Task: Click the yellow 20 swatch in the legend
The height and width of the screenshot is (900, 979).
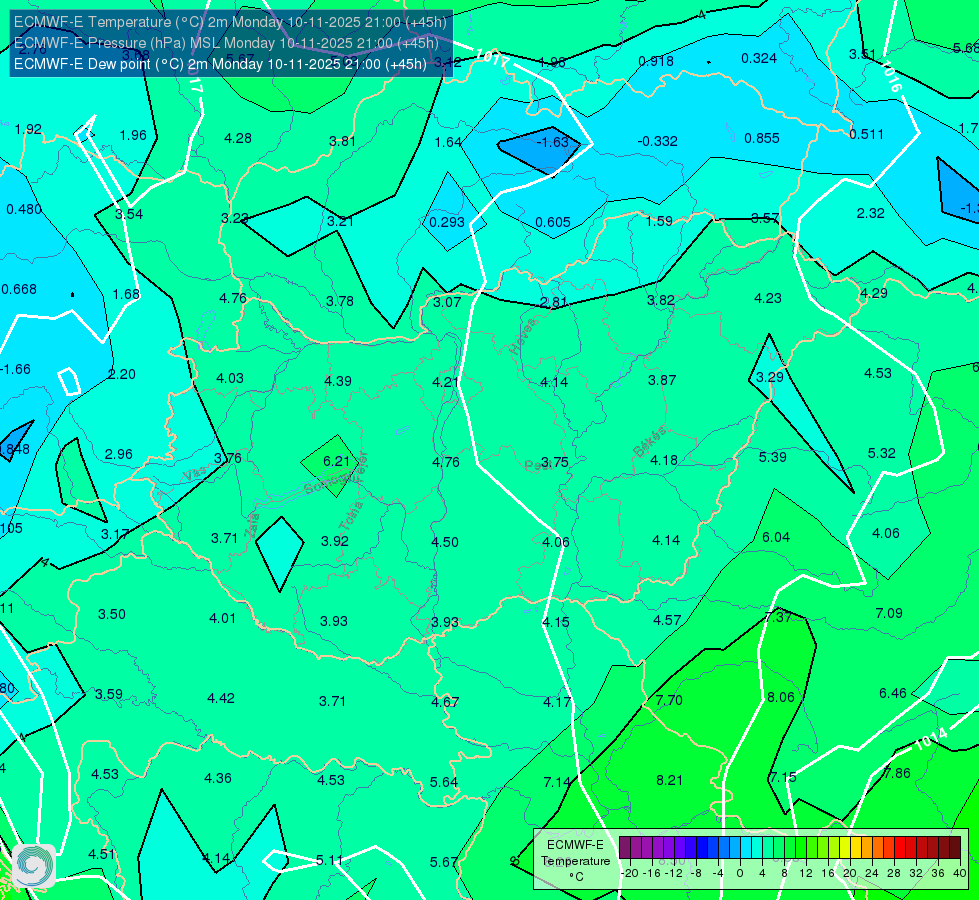Action: click(x=845, y=848)
